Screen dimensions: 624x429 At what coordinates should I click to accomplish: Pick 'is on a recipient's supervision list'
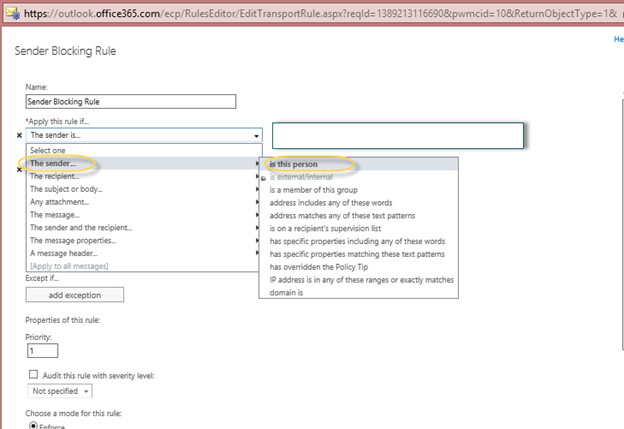(x=358, y=228)
